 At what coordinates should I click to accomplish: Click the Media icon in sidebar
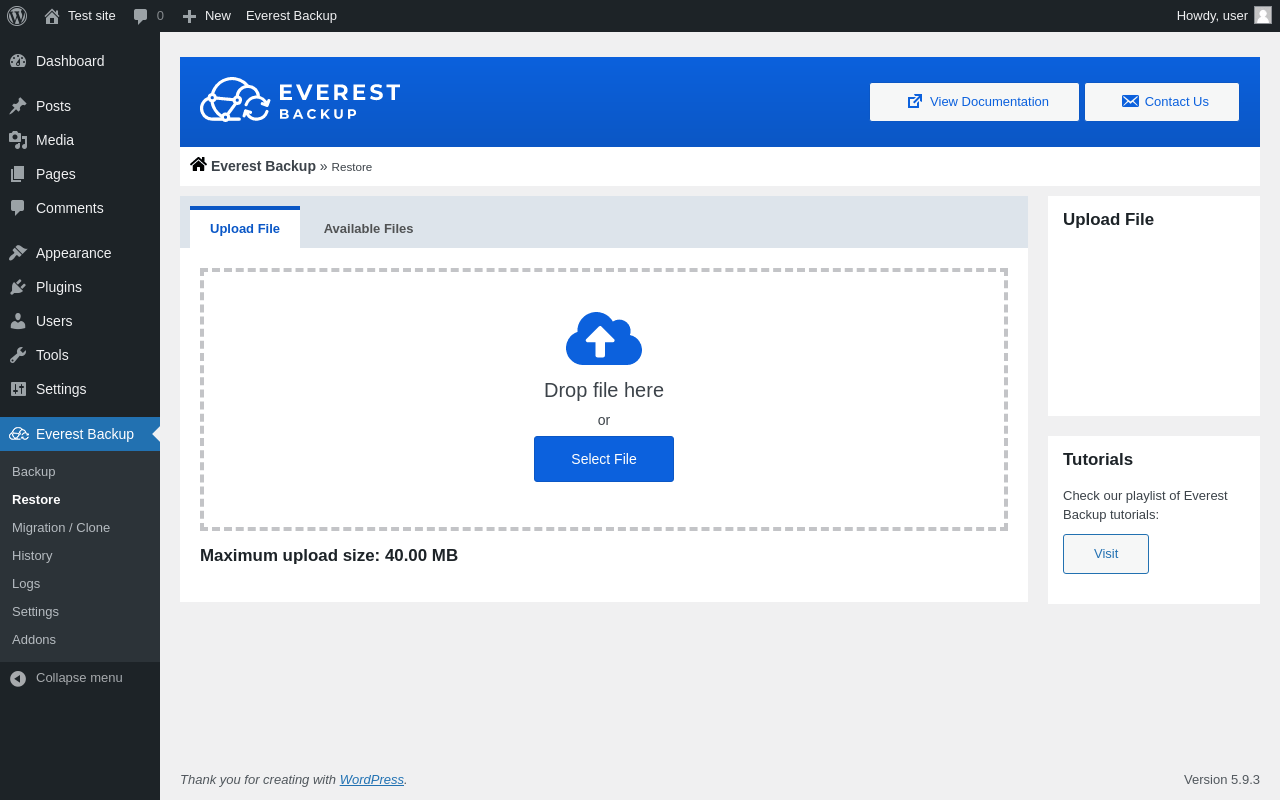pyautogui.click(x=18, y=140)
